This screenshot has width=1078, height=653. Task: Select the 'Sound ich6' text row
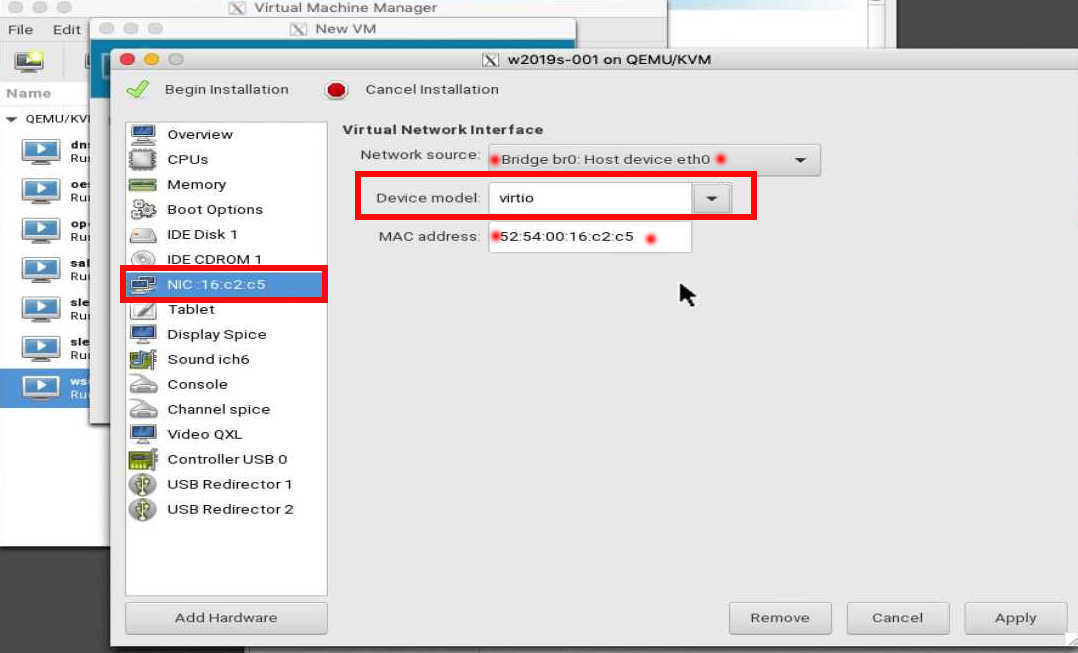(x=208, y=359)
